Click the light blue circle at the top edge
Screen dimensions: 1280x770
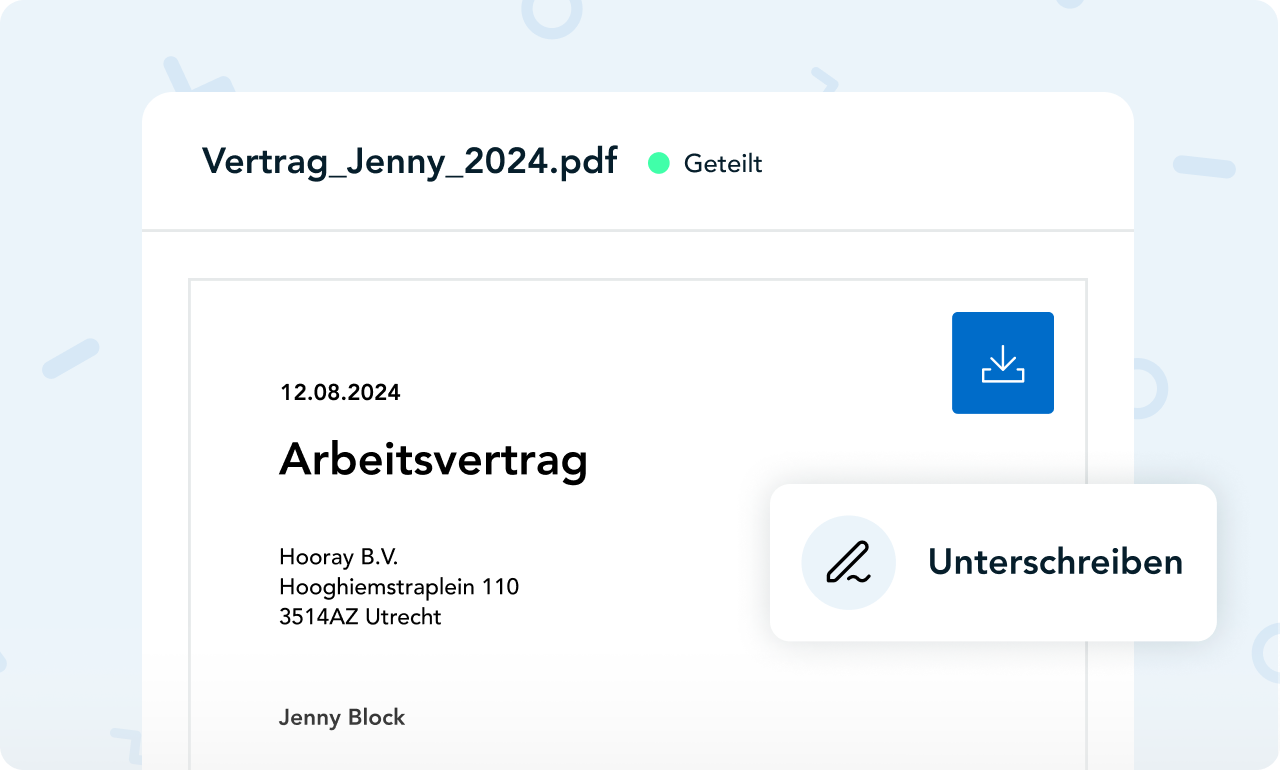551,14
